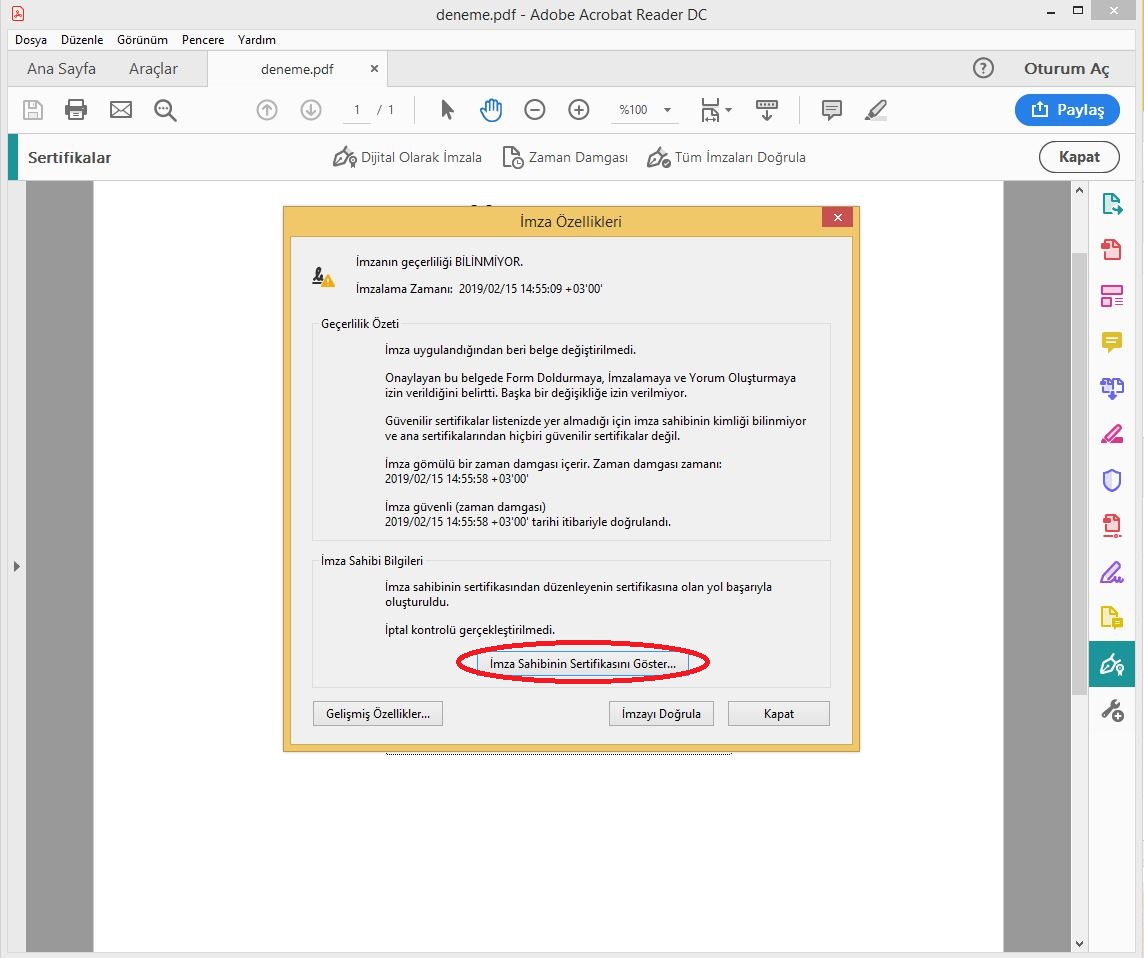Open the Görünüm menu

click(x=142, y=40)
